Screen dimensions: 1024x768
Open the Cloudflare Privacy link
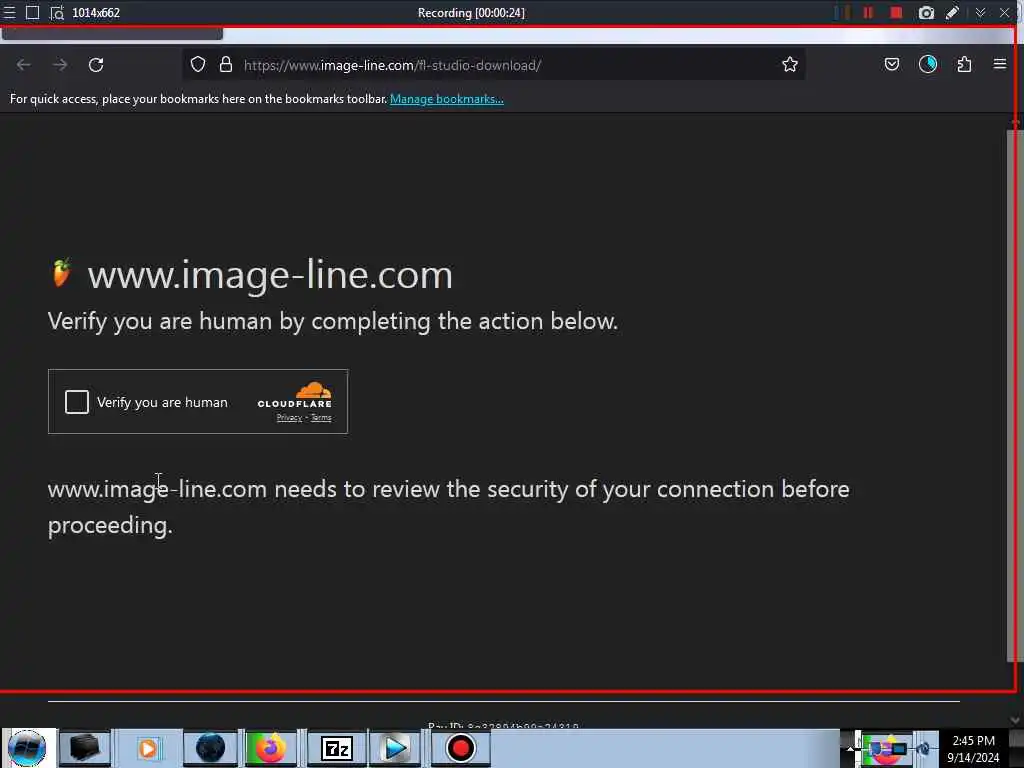point(289,418)
